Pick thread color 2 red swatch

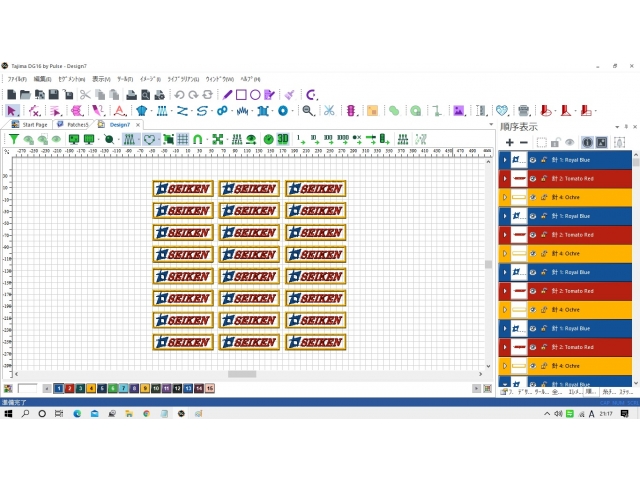click(69, 388)
